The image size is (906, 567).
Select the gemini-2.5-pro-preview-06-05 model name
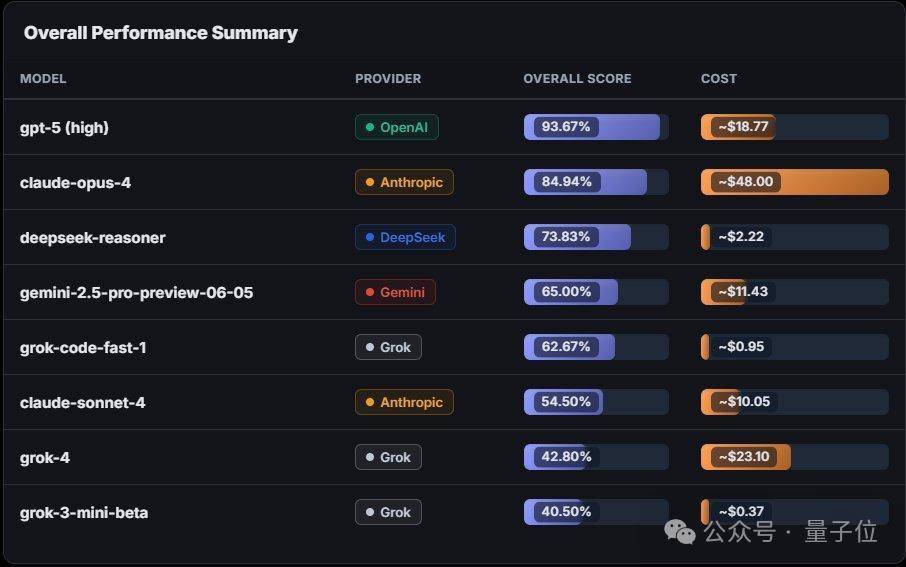click(136, 292)
